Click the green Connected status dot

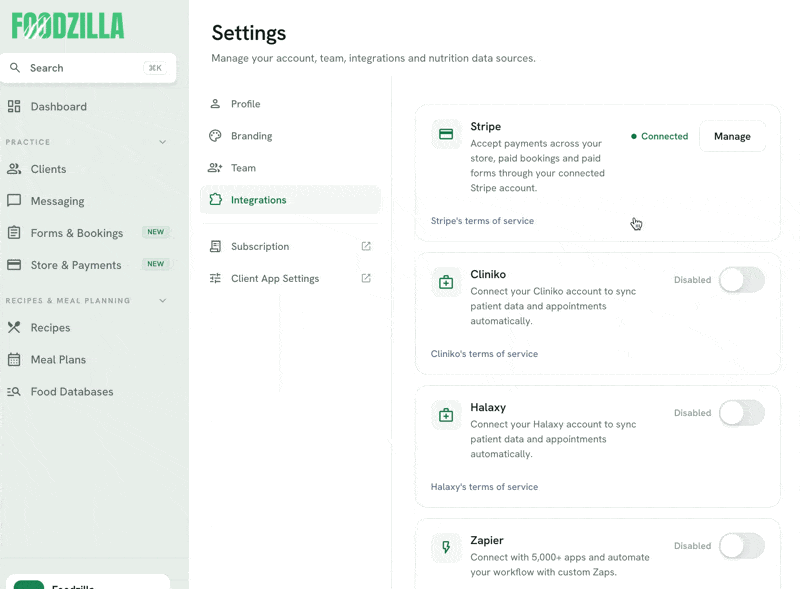click(x=634, y=136)
